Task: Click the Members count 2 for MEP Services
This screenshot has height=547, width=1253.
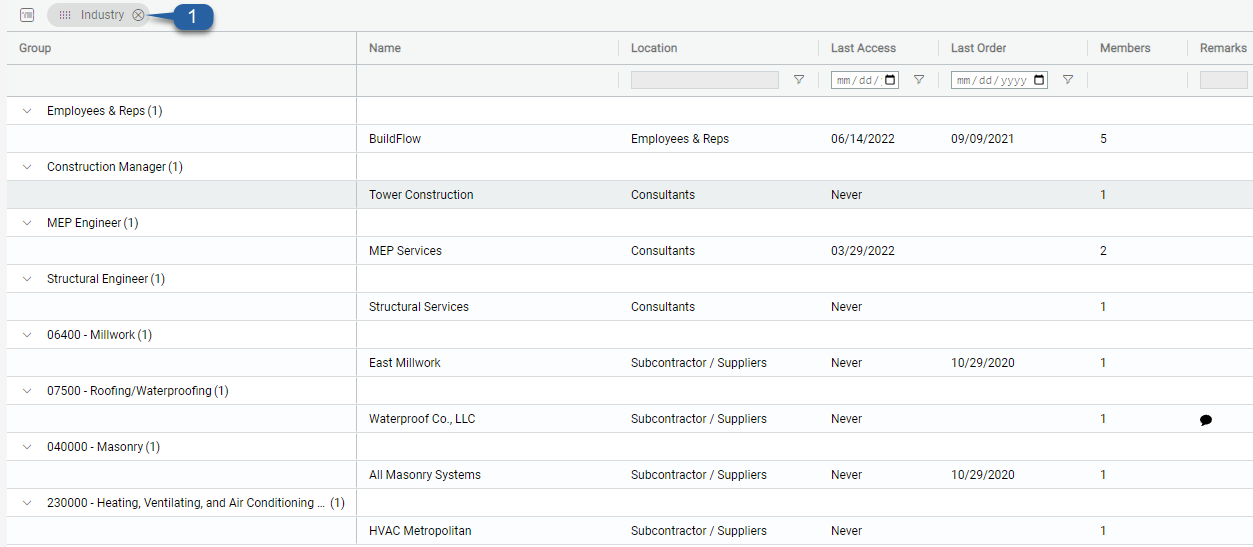Action: tap(1103, 251)
